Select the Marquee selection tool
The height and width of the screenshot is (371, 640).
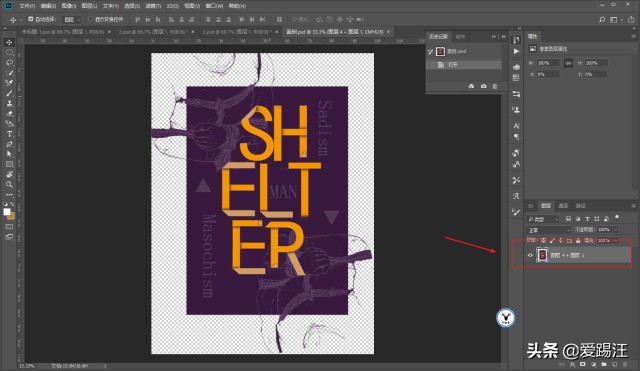(x=9, y=53)
